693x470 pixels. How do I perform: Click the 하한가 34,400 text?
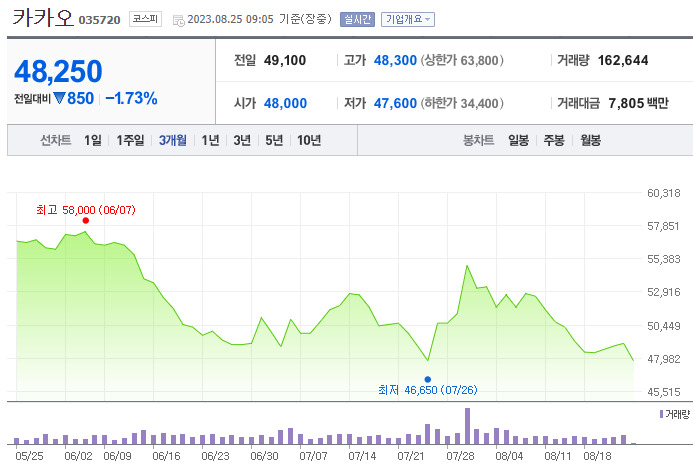(x=462, y=103)
